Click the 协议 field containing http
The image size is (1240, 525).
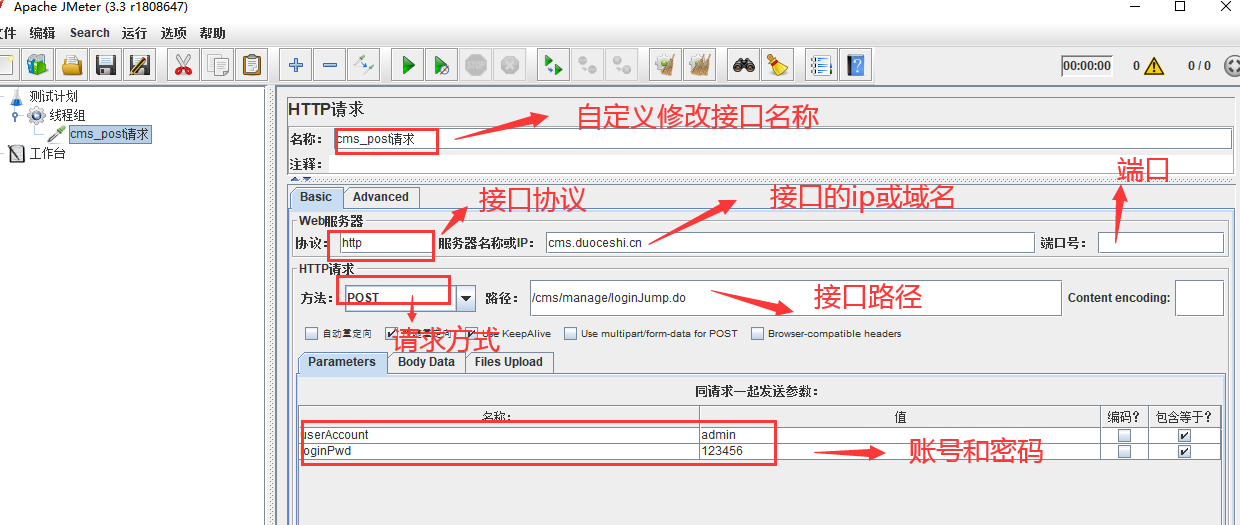tap(386, 242)
